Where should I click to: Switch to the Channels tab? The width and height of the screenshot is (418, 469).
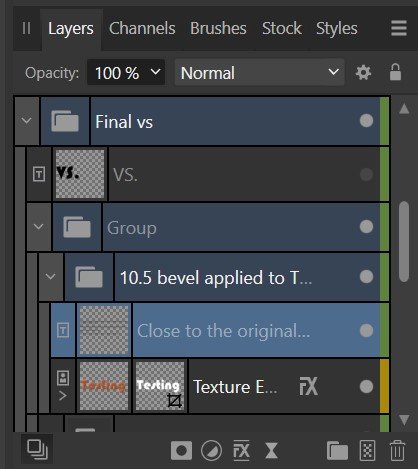[142, 28]
